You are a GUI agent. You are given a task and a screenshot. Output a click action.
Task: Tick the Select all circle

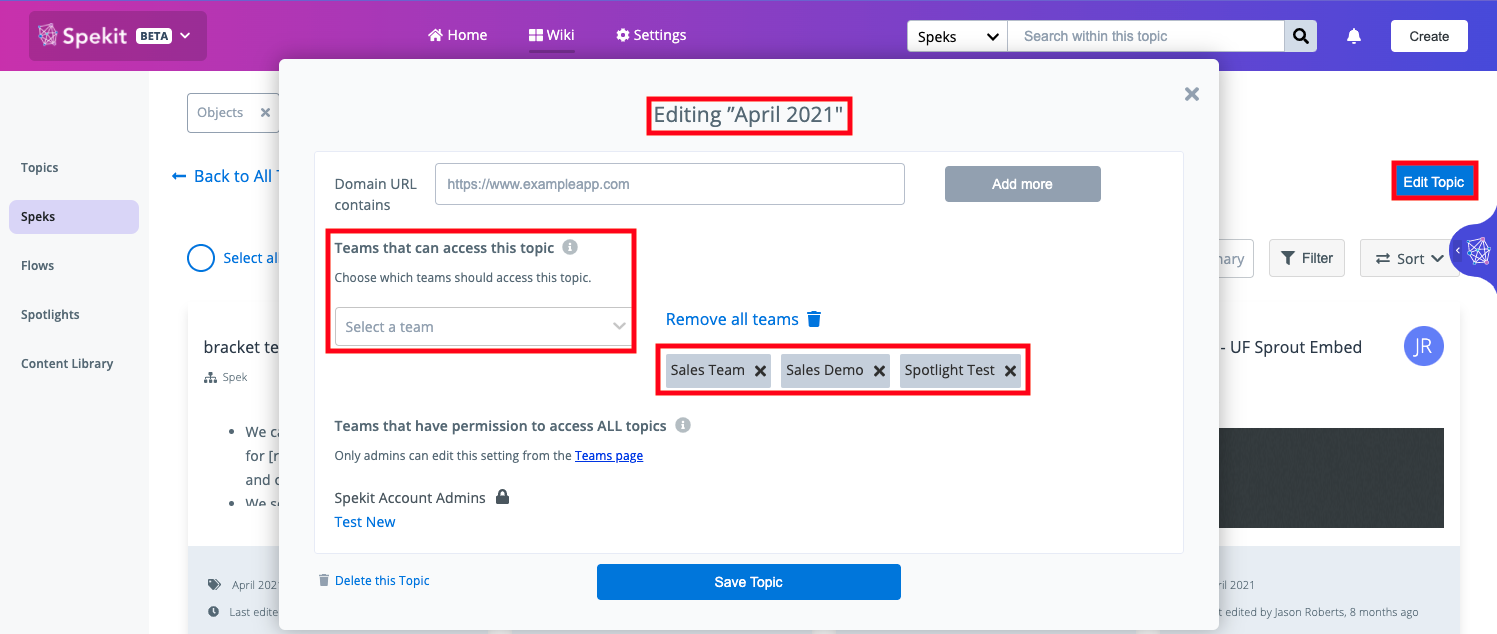tap(201, 258)
